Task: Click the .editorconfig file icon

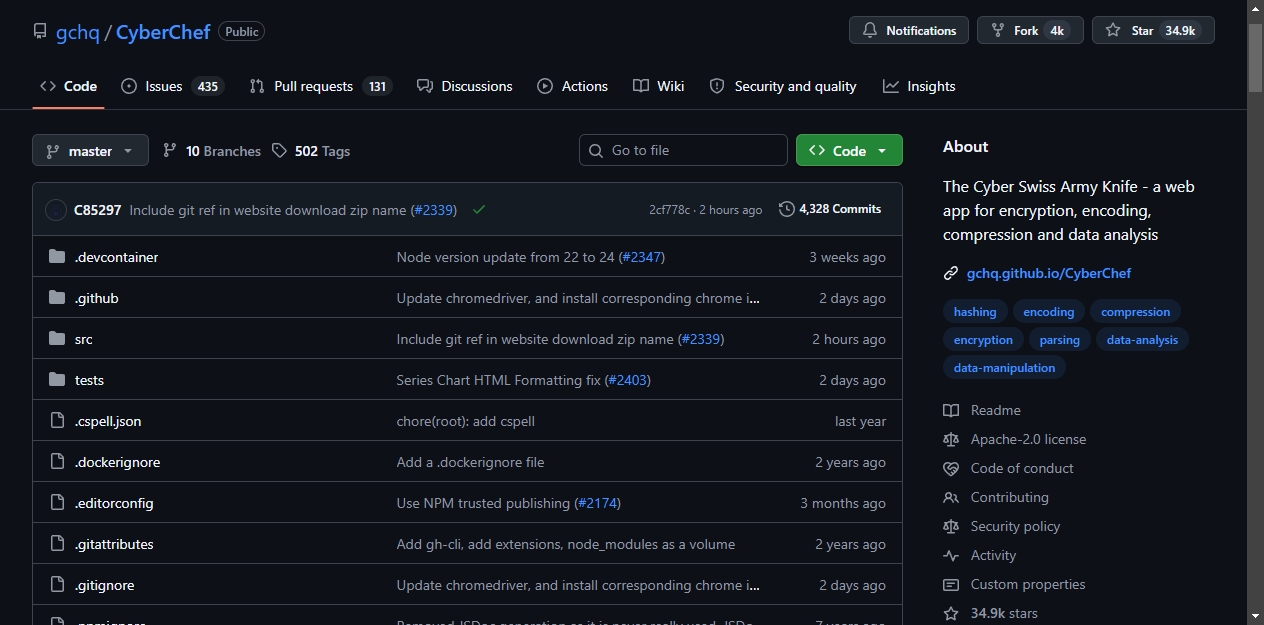Action: point(57,503)
